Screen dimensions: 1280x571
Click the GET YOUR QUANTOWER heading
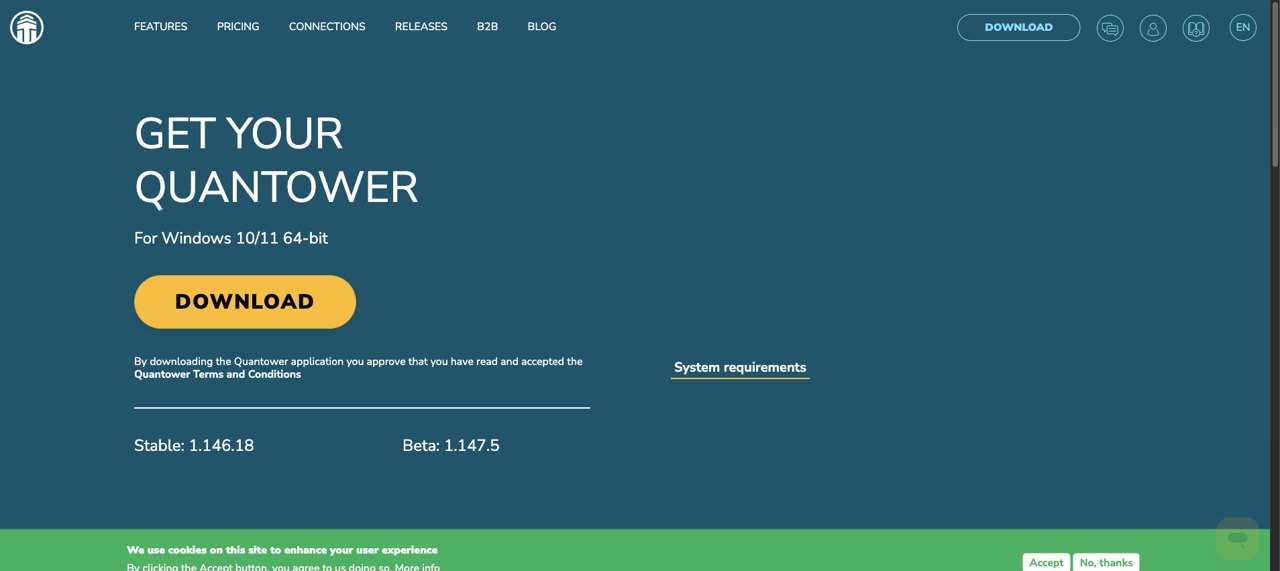coord(276,160)
